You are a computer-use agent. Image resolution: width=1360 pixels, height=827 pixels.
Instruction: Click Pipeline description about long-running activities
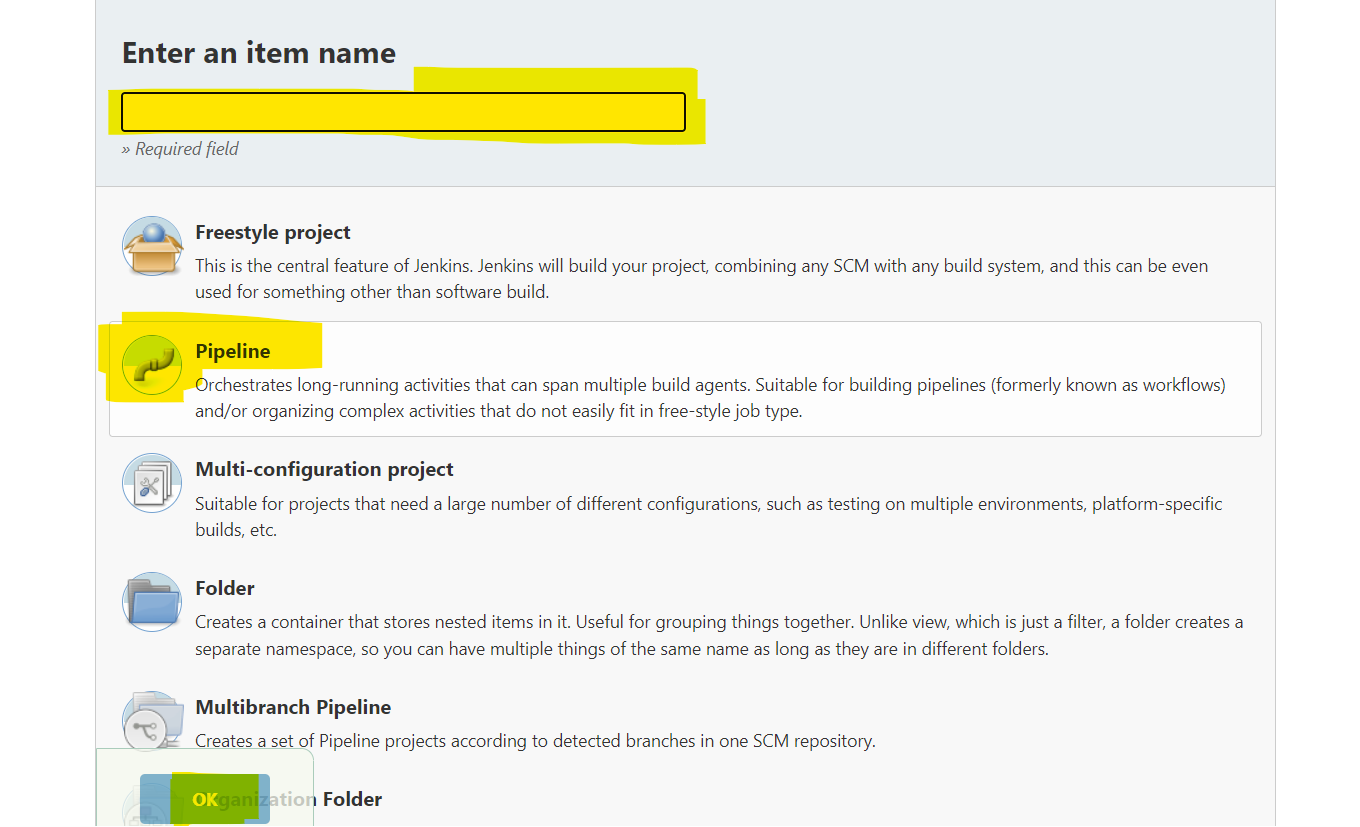click(x=710, y=398)
